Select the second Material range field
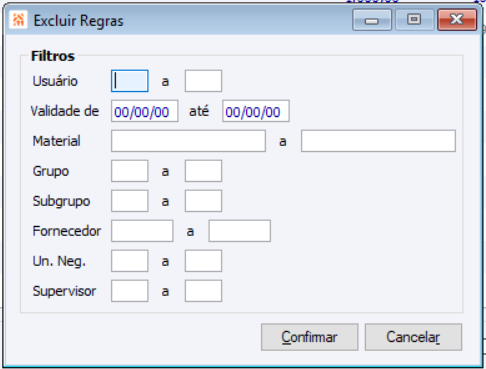Image resolution: width=486 pixels, height=369 pixels. (x=378, y=141)
